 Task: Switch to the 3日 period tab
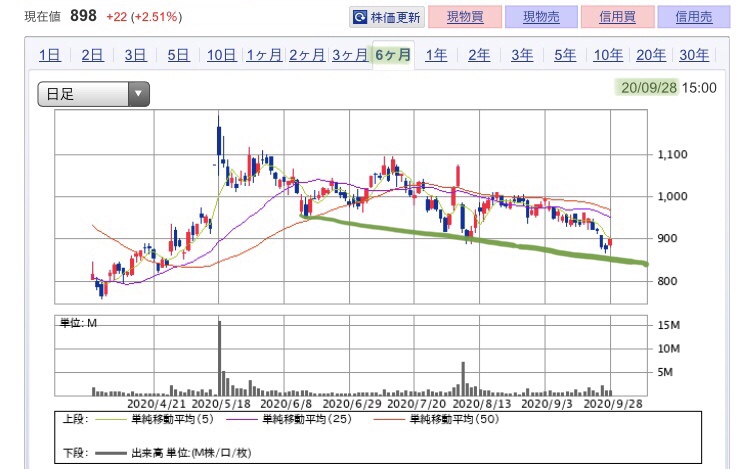pyautogui.click(x=135, y=55)
